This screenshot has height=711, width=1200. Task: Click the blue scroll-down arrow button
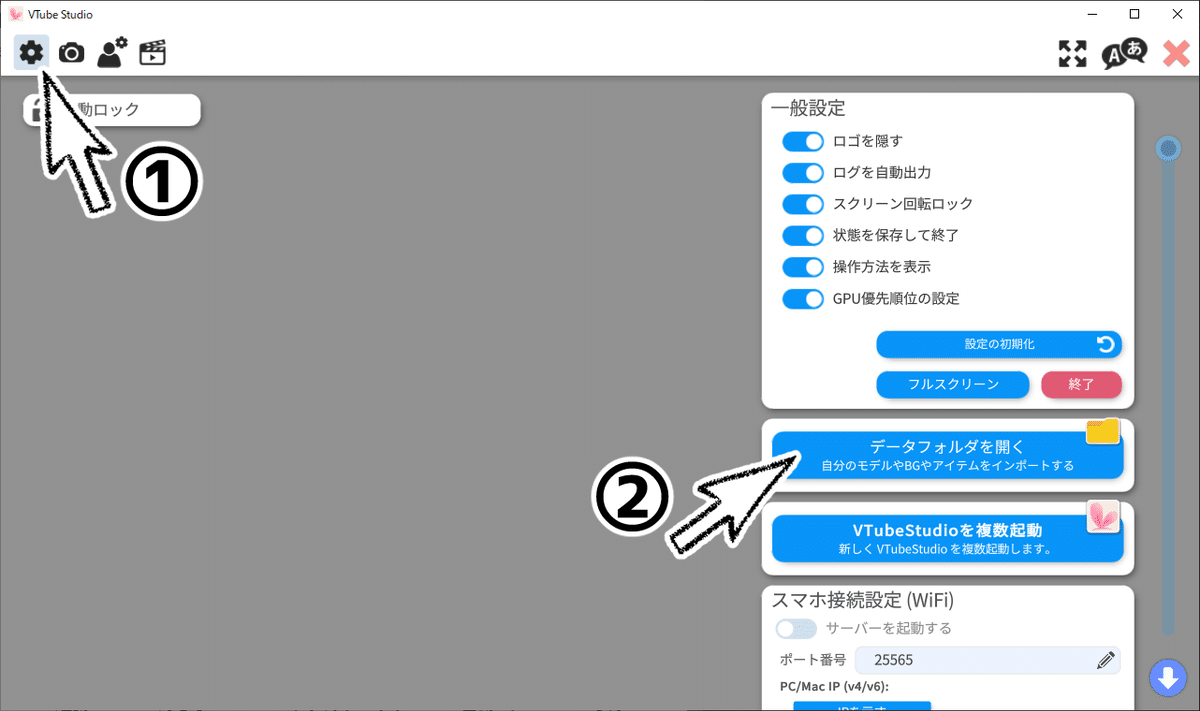point(1167,678)
